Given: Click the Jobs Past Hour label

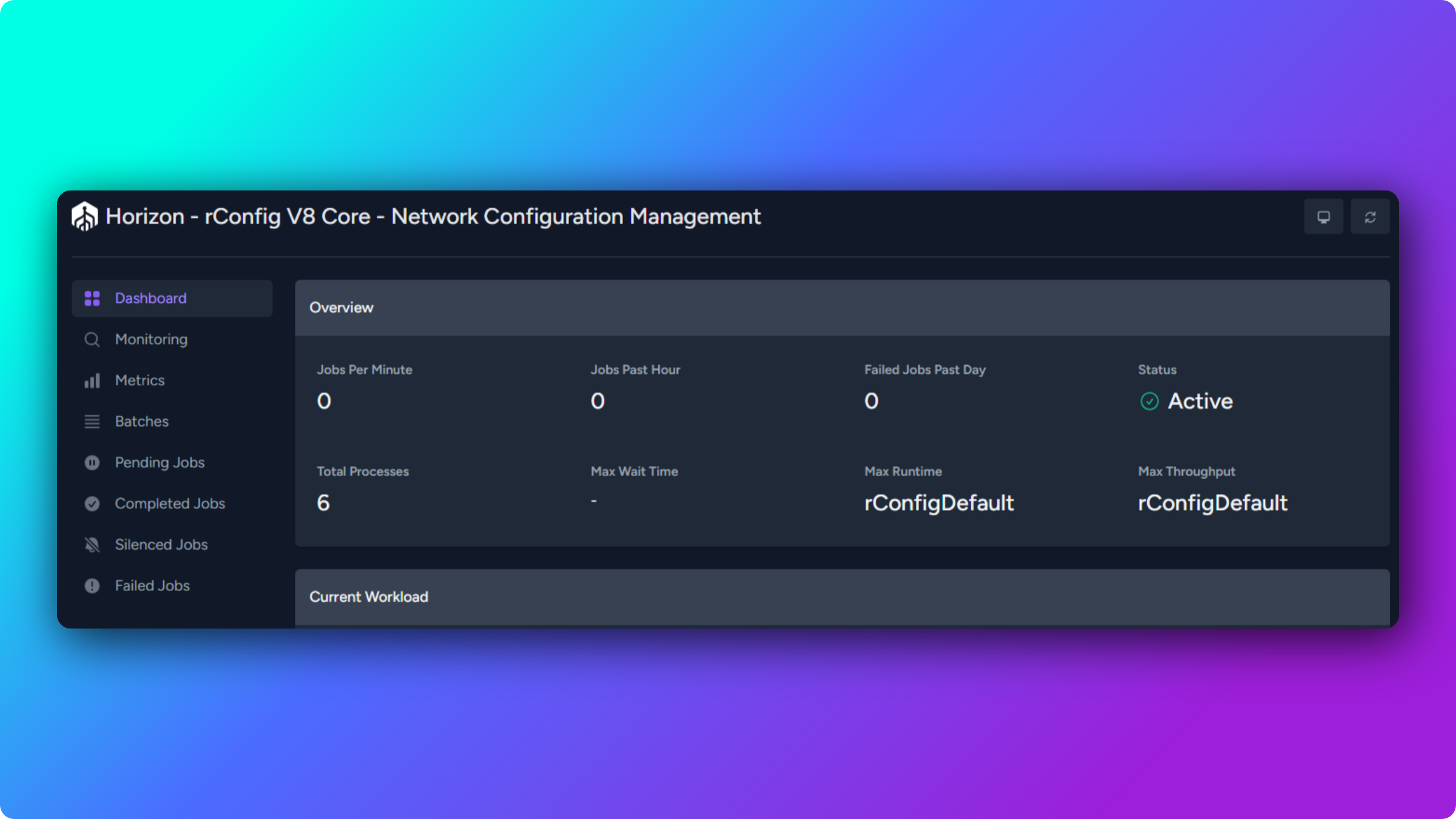Looking at the screenshot, I should pos(635,369).
